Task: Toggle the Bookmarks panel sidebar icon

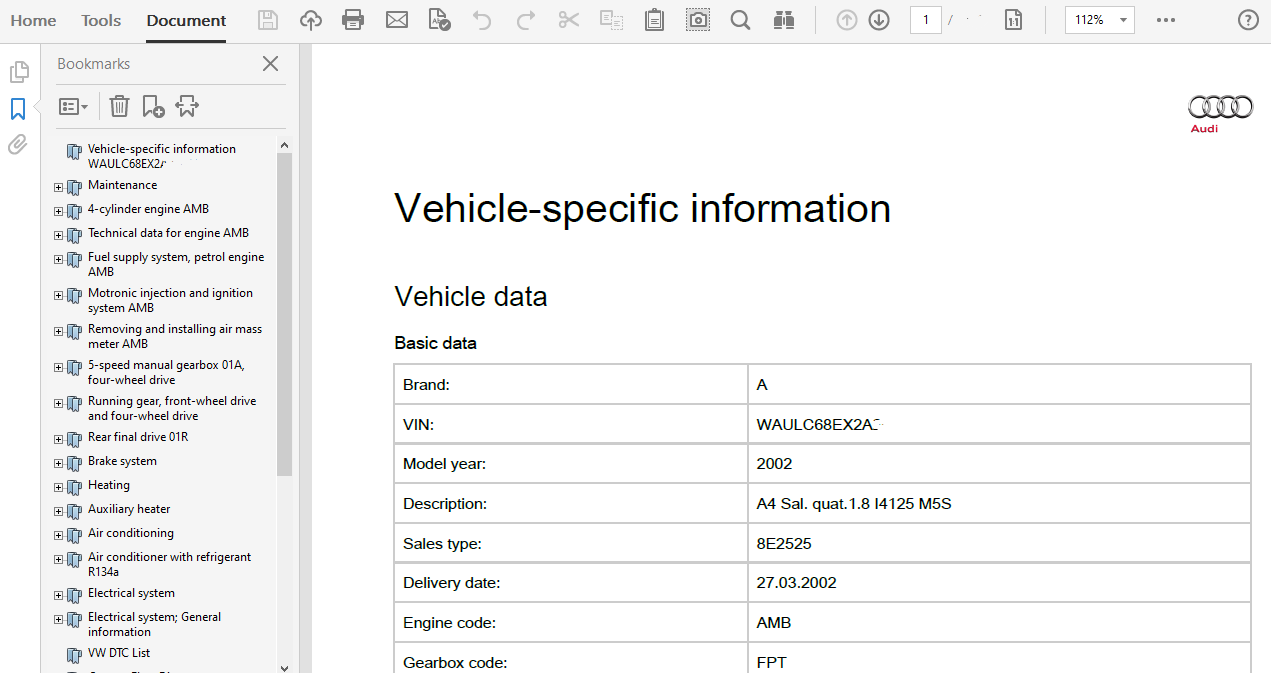Action: tap(18, 109)
